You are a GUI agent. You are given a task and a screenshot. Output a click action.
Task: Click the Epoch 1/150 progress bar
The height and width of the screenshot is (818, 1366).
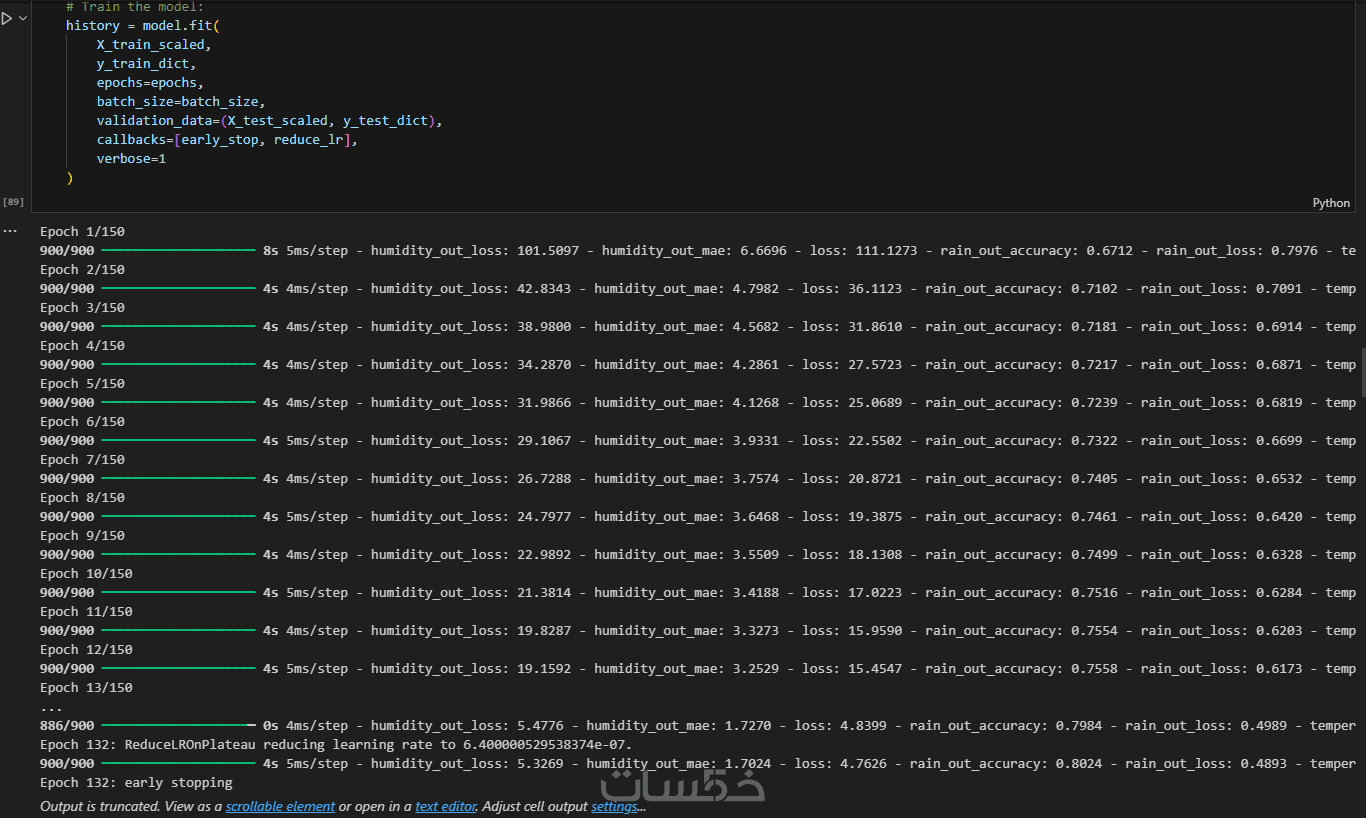tap(178, 251)
